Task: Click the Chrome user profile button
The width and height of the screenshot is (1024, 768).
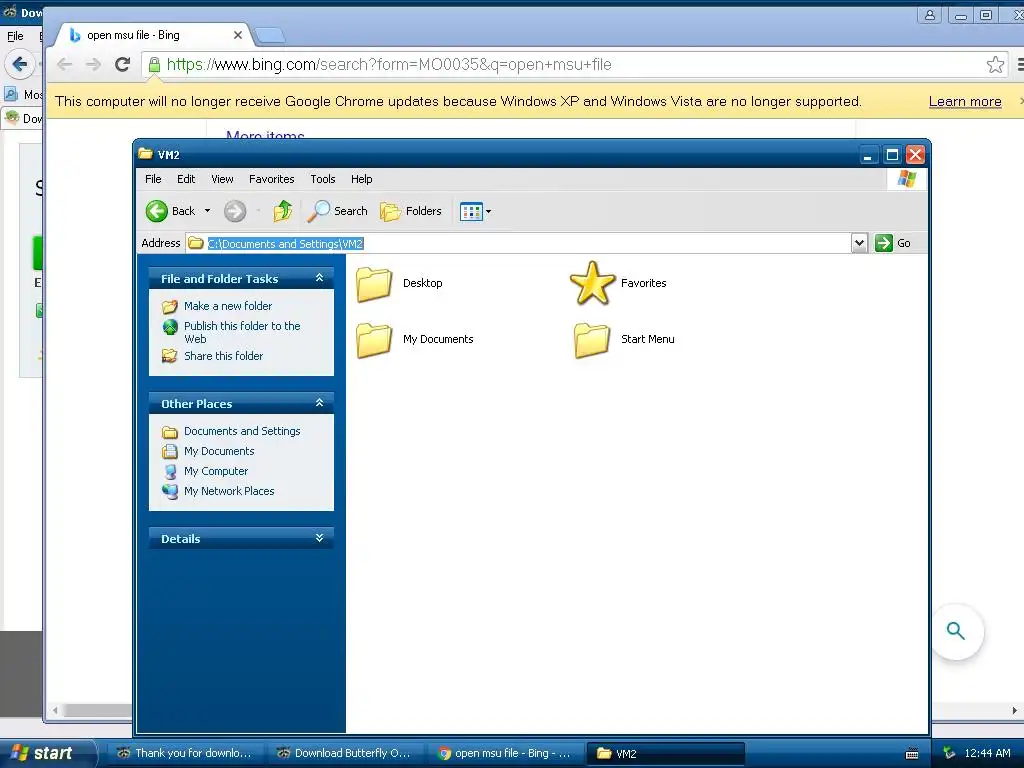Action: pos(929,15)
